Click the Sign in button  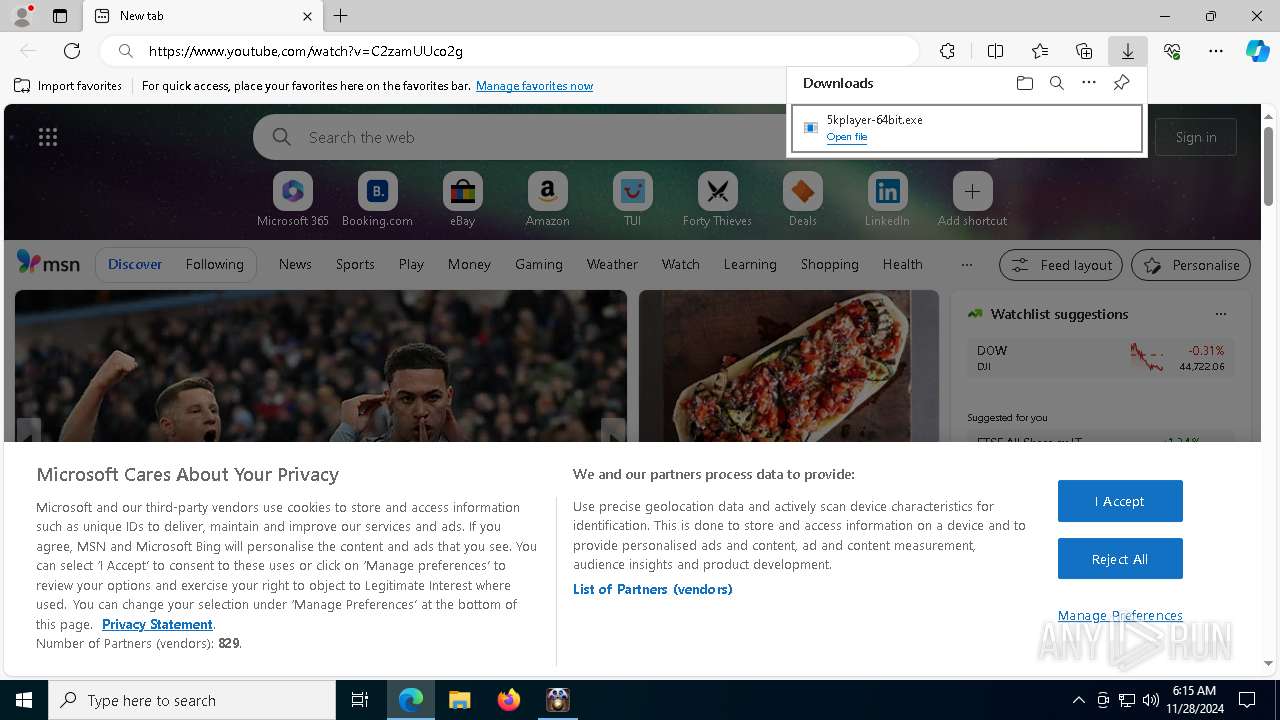[x=1196, y=137]
